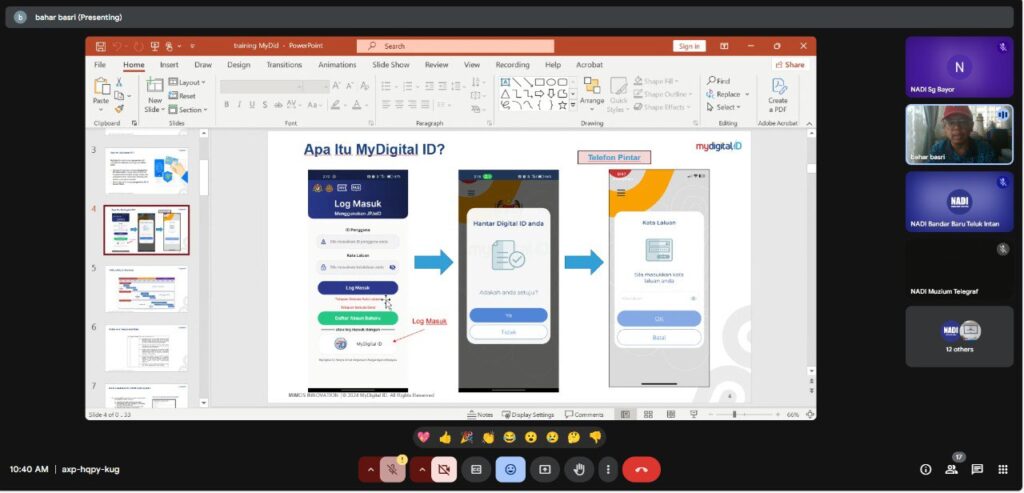Viewport: 1024px width, 493px height.
Task: Select slide 5 thumbnail in slide panel
Action: click(146, 290)
